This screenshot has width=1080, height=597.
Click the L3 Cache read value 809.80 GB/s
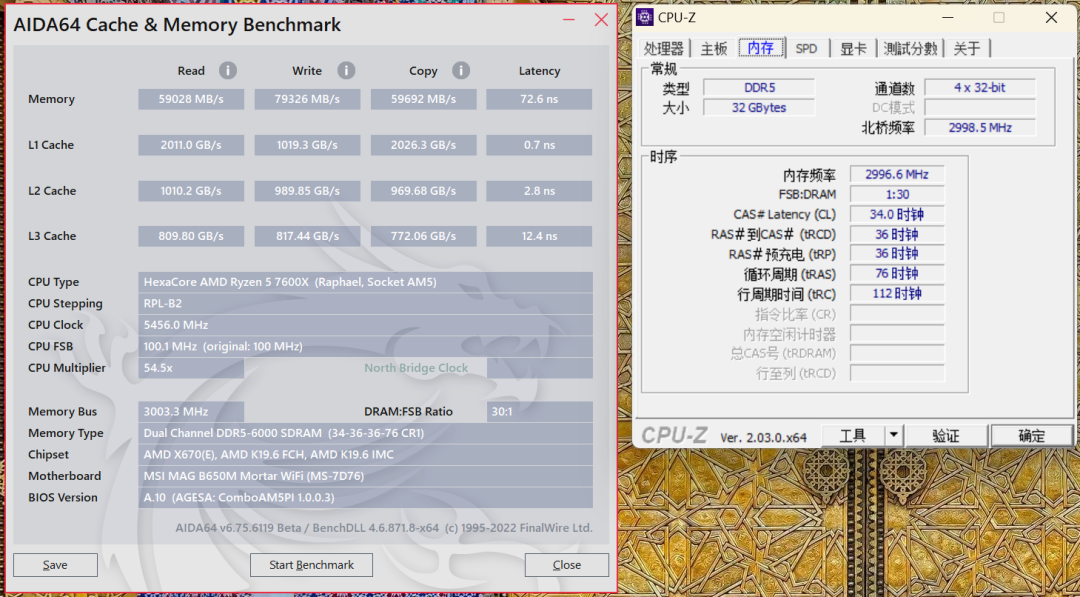tap(191, 236)
